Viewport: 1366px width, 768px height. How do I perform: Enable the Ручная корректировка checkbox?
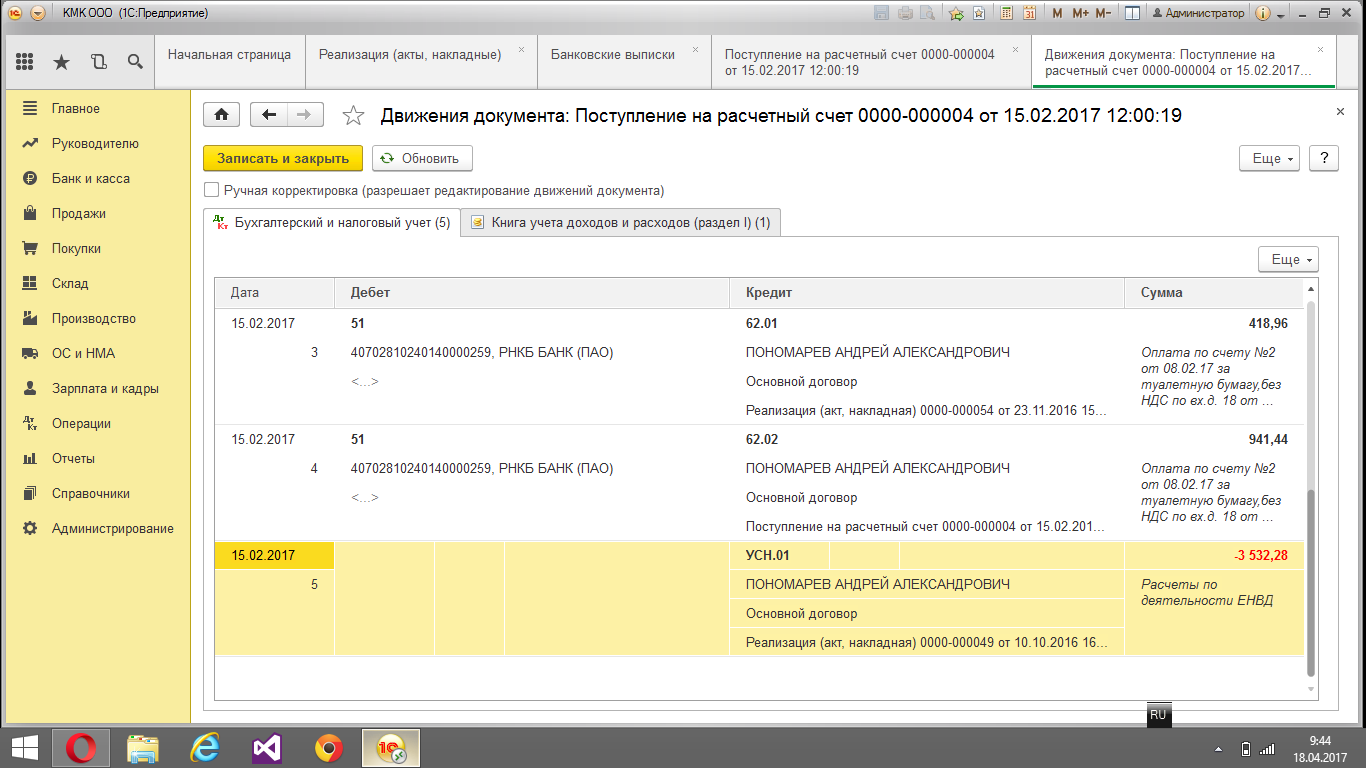click(211, 190)
